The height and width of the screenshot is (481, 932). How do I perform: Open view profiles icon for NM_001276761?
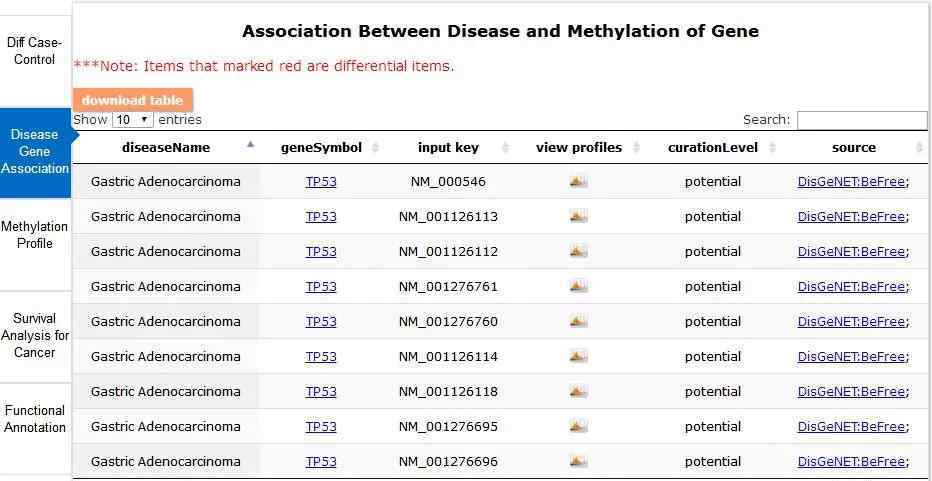[578, 287]
